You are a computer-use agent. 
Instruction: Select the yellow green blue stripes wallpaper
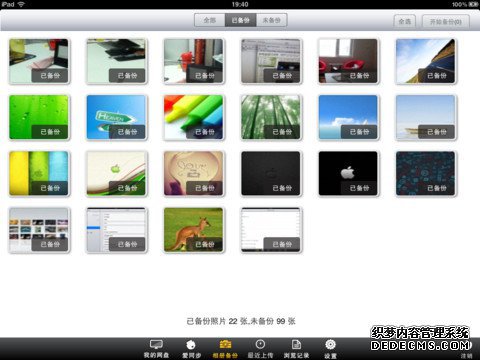click(39, 173)
